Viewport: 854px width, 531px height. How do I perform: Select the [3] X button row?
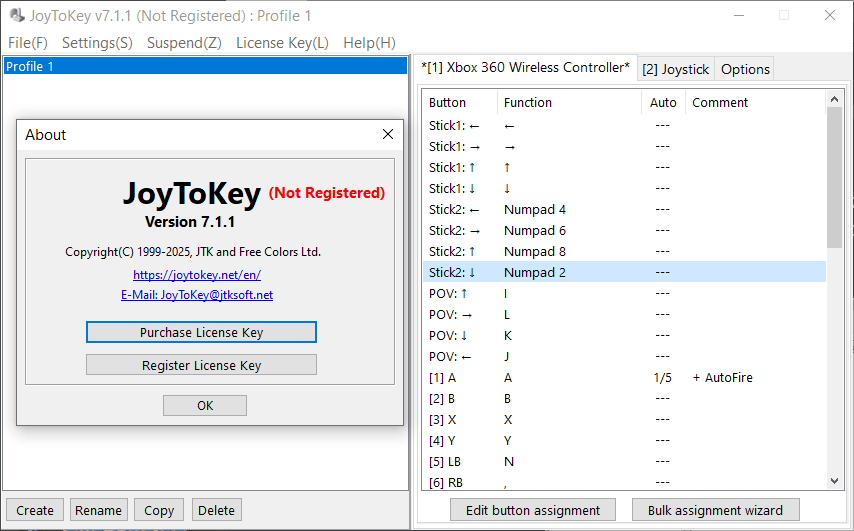coord(624,419)
